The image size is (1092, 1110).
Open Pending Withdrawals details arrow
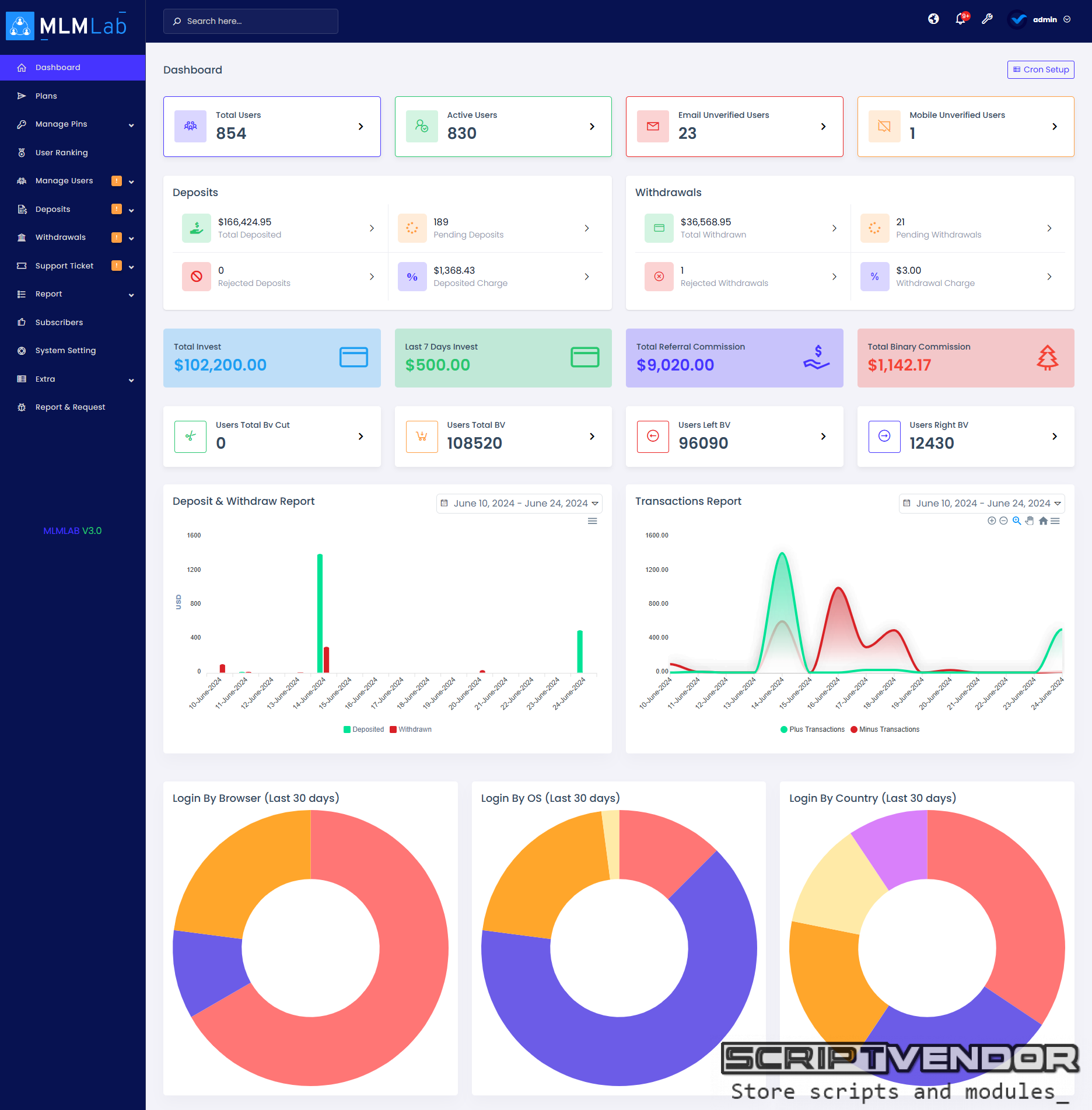click(x=1049, y=228)
